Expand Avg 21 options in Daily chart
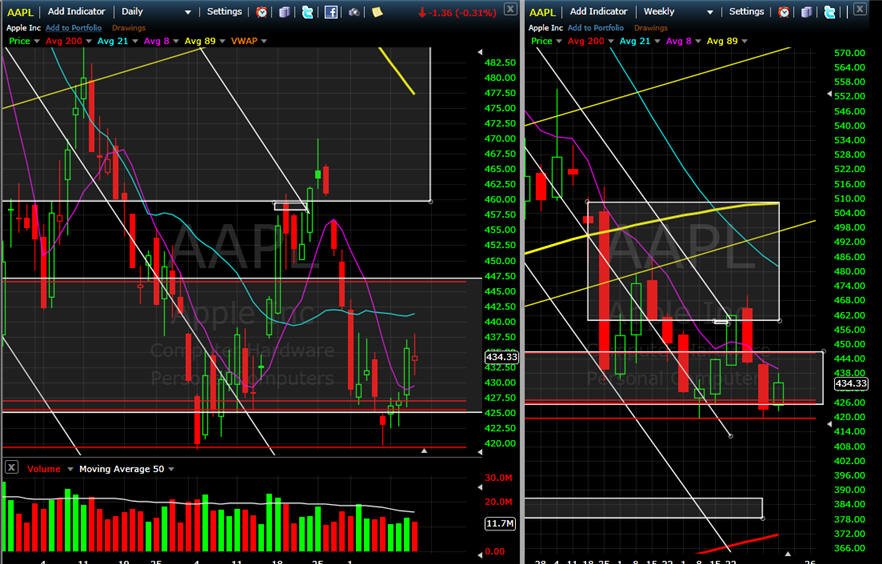 [x=135, y=41]
